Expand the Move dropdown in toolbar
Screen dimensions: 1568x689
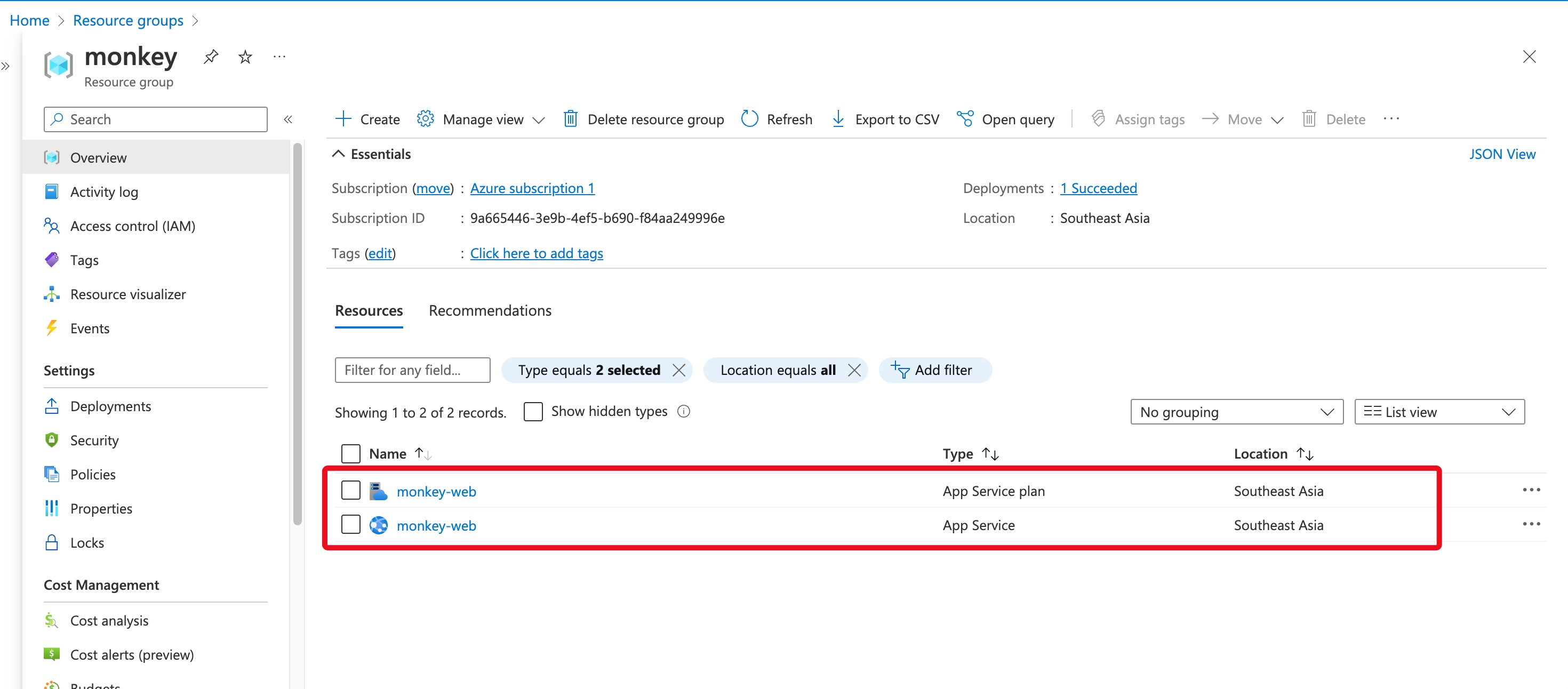tap(1276, 118)
